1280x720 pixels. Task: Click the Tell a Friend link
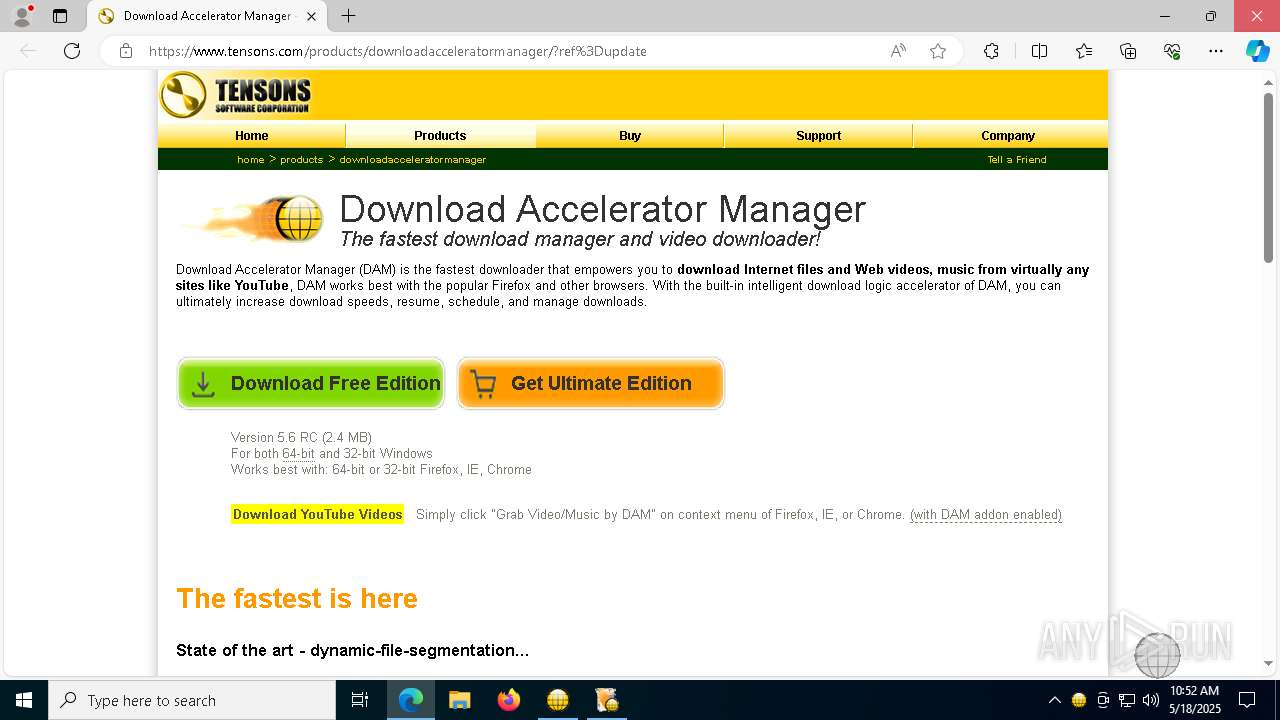click(x=1017, y=160)
